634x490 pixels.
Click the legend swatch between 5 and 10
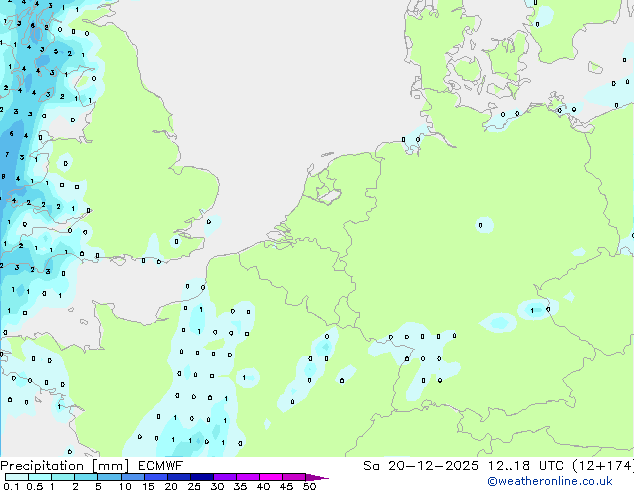[x=109, y=477]
